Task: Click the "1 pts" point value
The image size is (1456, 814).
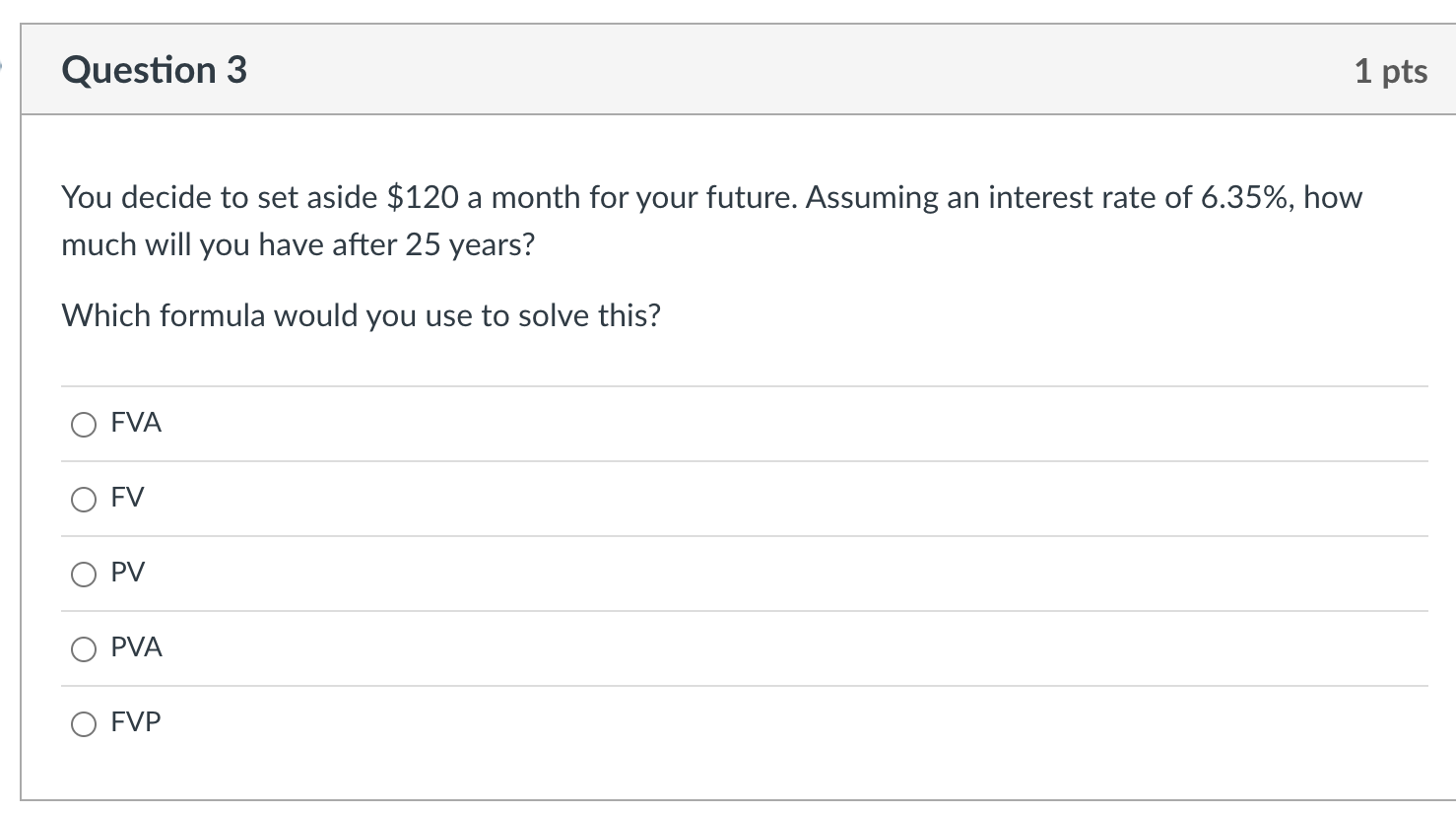Action: 1390,71
